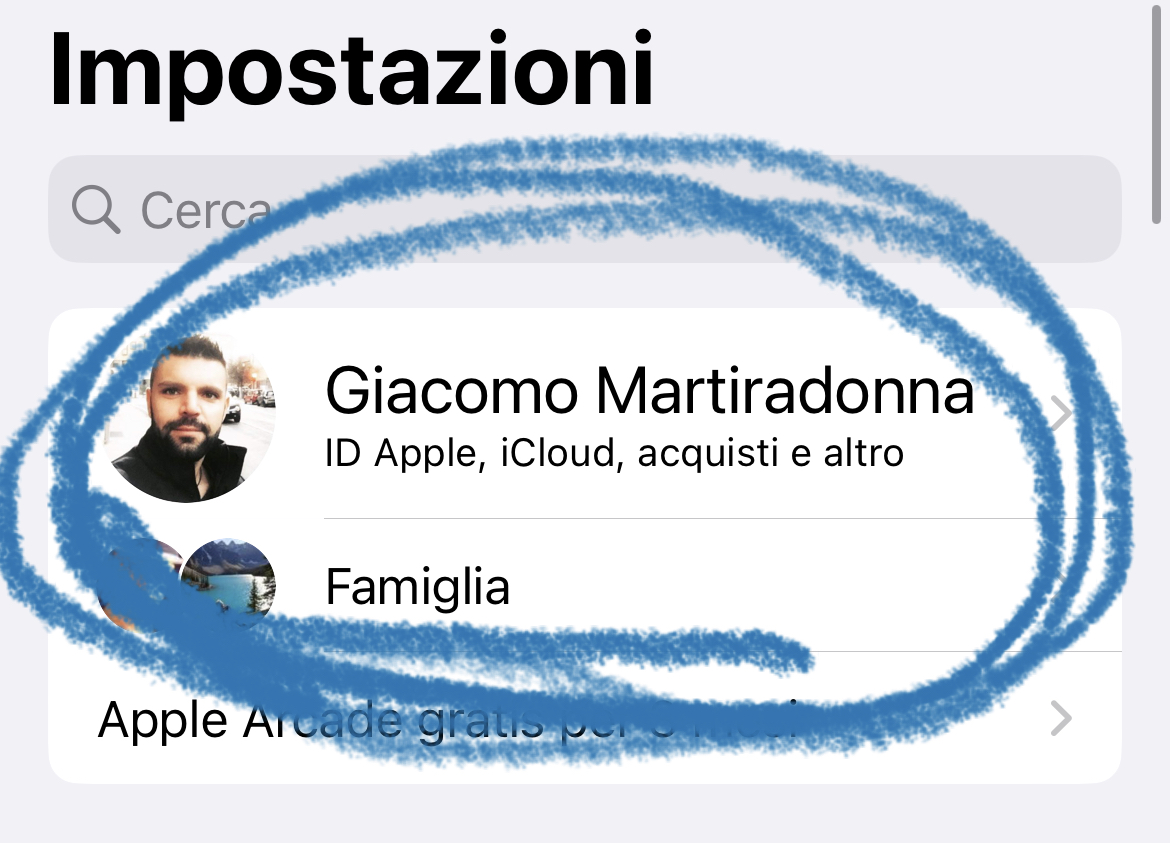Open the Giacomo Martiradonna profile photo
The width and height of the screenshot is (1170, 843).
190,419
